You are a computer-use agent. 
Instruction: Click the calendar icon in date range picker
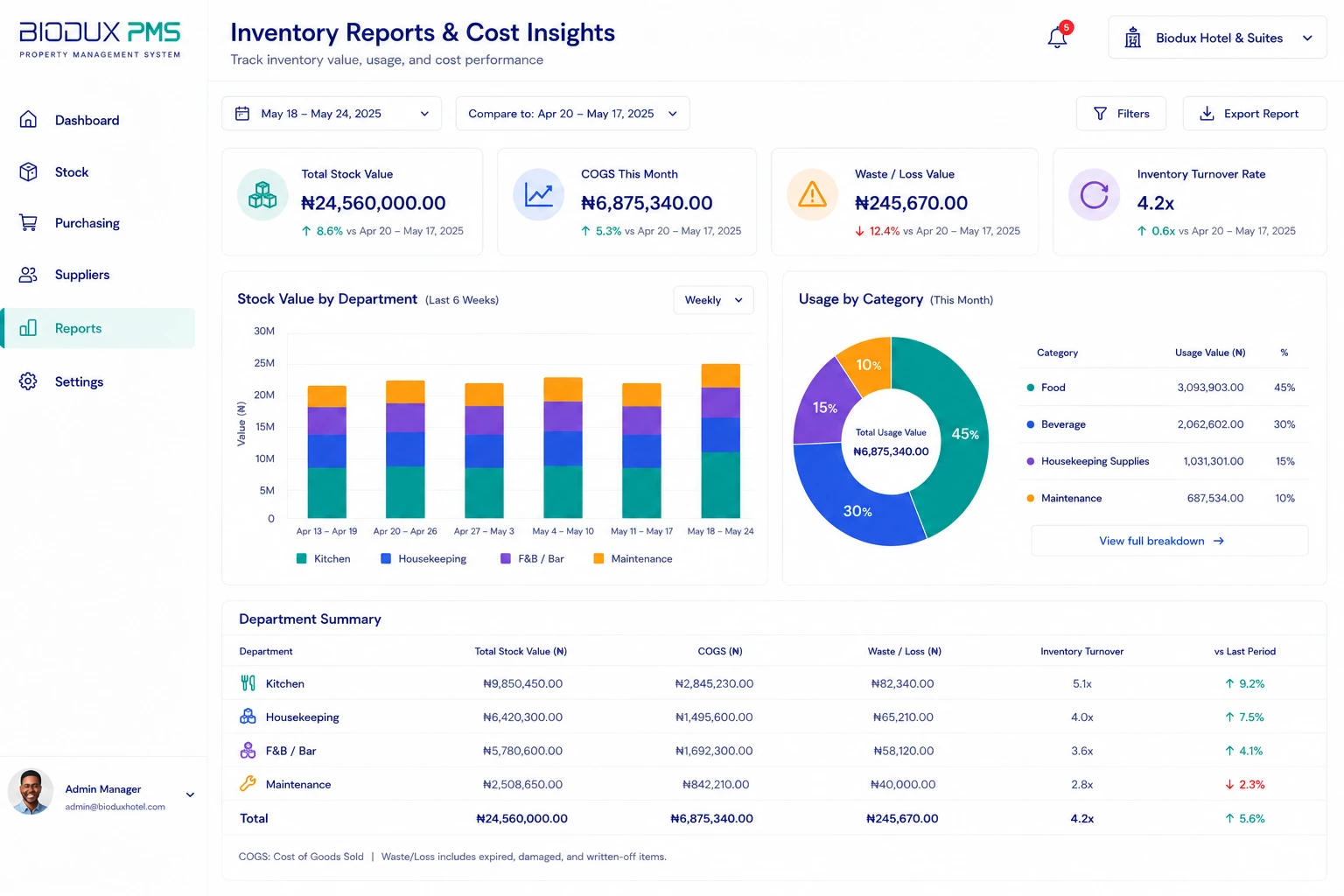(x=242, y=114)
